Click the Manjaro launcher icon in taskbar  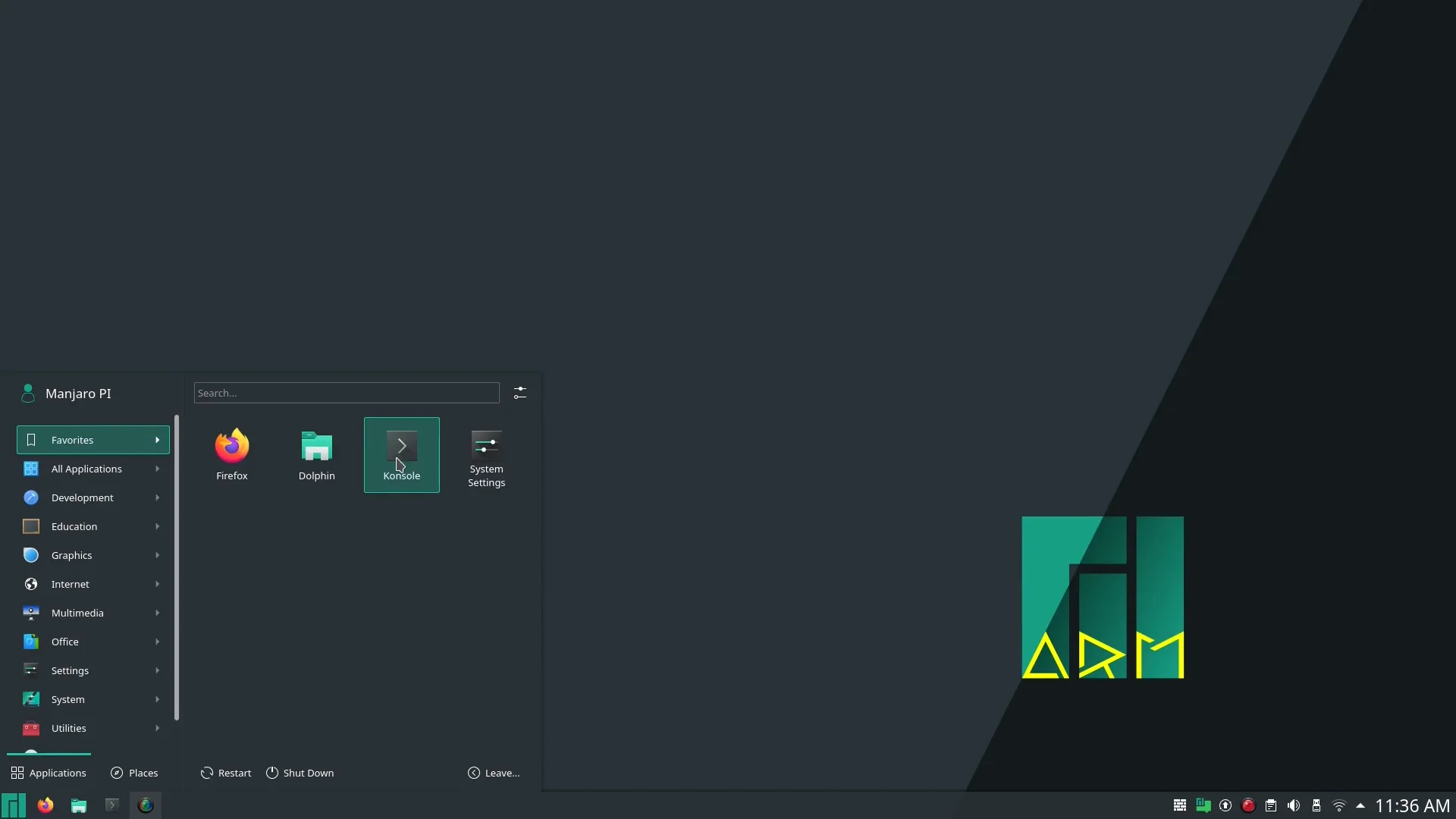pyautogui.click(x=13, y=805)
